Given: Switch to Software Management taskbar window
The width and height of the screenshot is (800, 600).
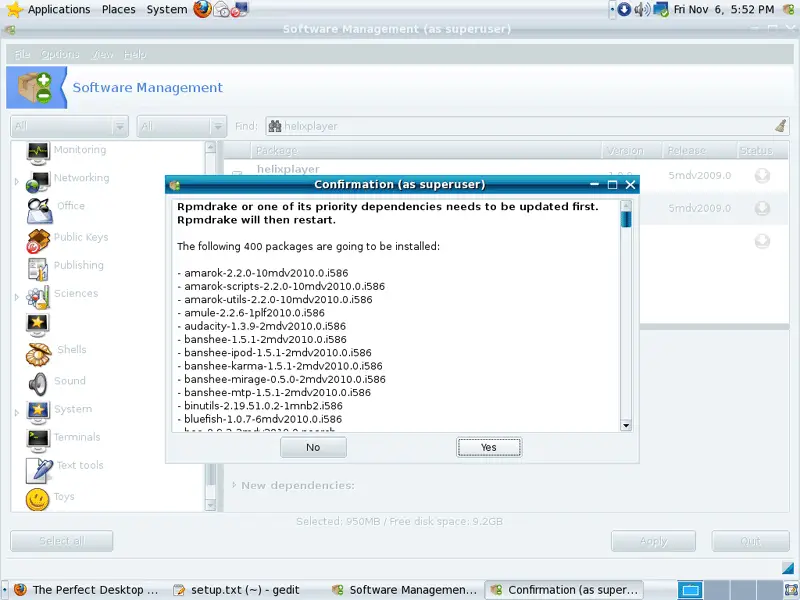Looking at the screenshot, I should pos(405,590).
